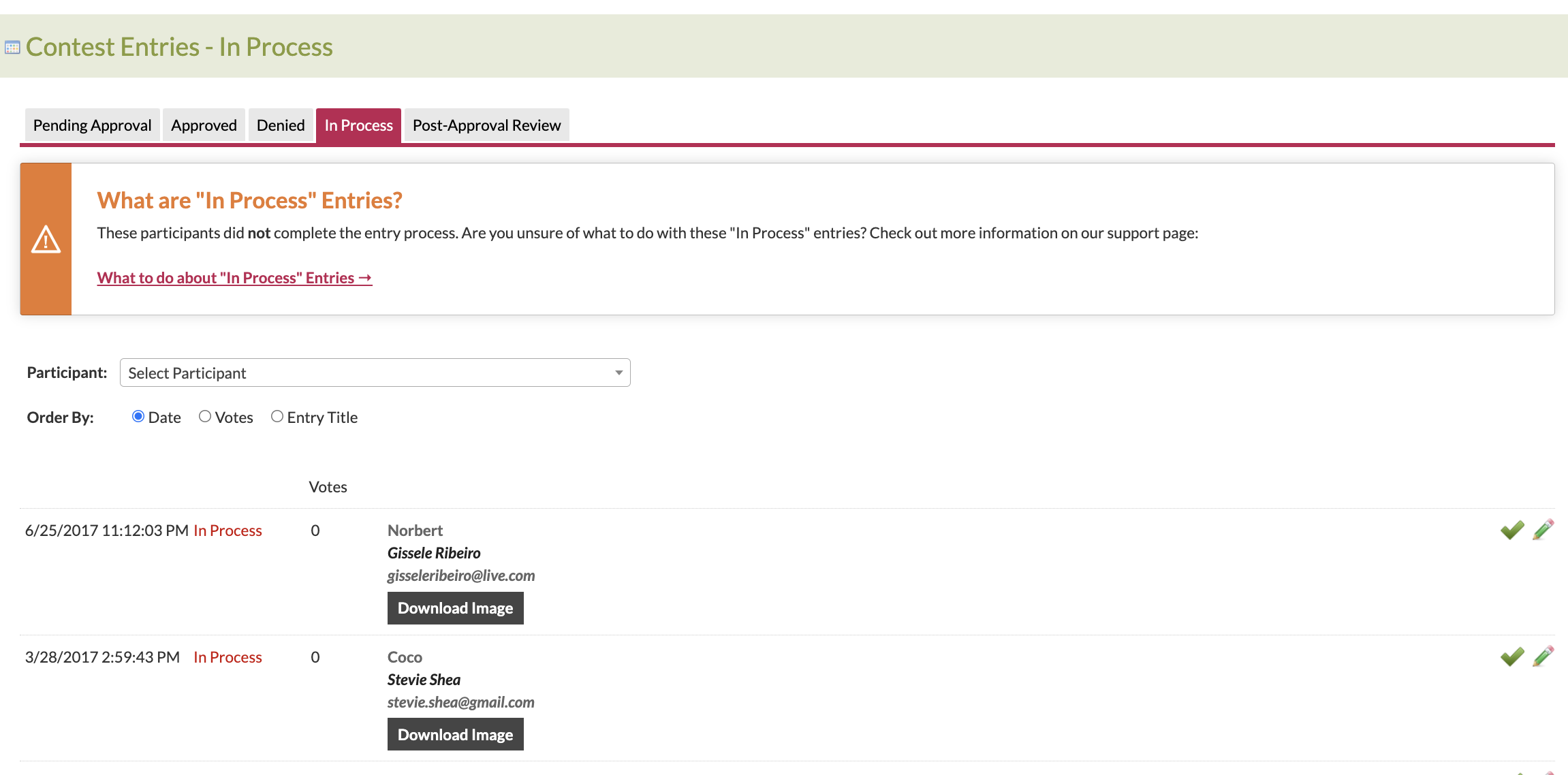Select the Date order radio button
The width and height of the screenshot is (1568, 775).
coord(138,417)
